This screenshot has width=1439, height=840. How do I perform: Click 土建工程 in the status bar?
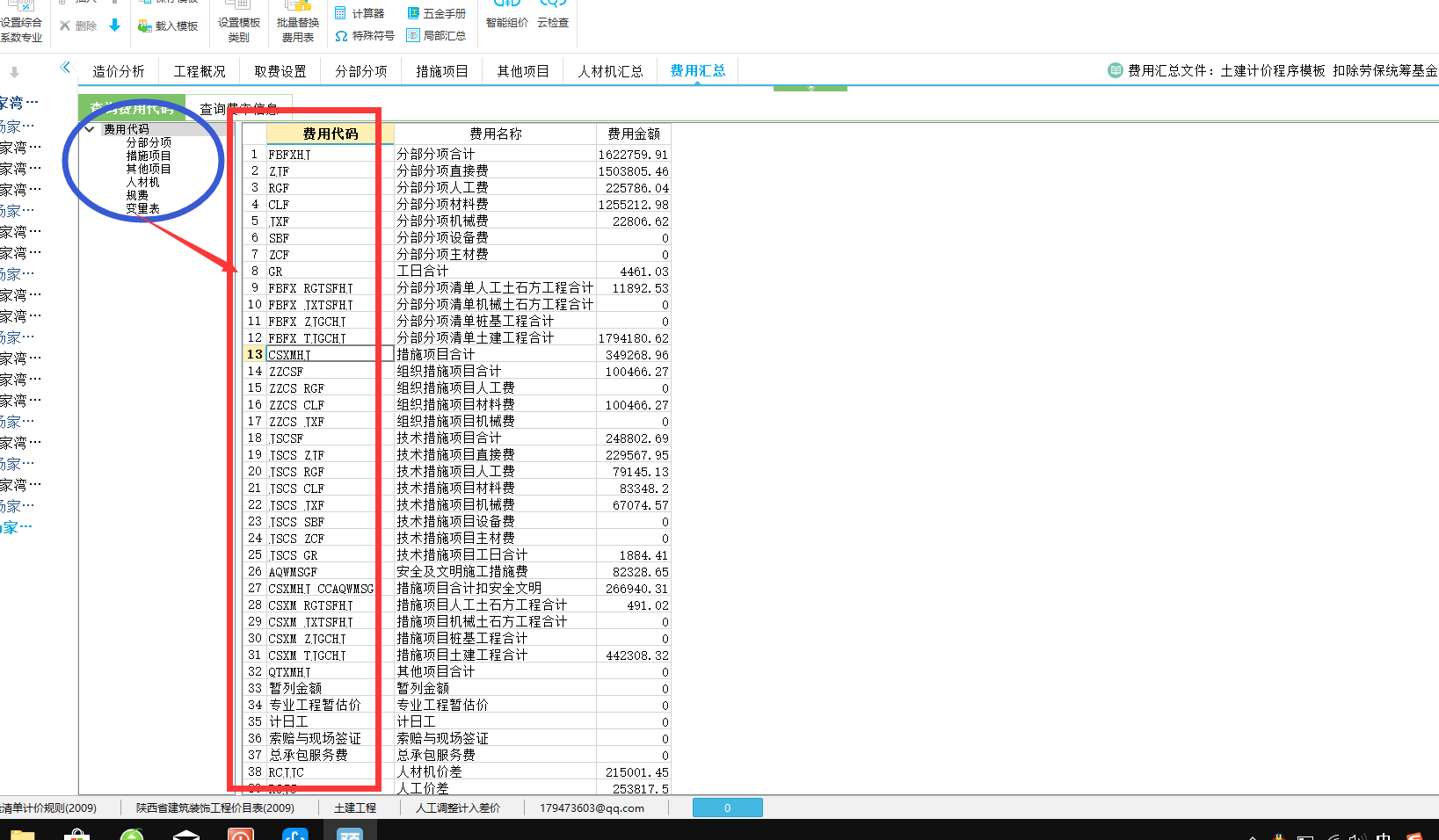point(355,807)
